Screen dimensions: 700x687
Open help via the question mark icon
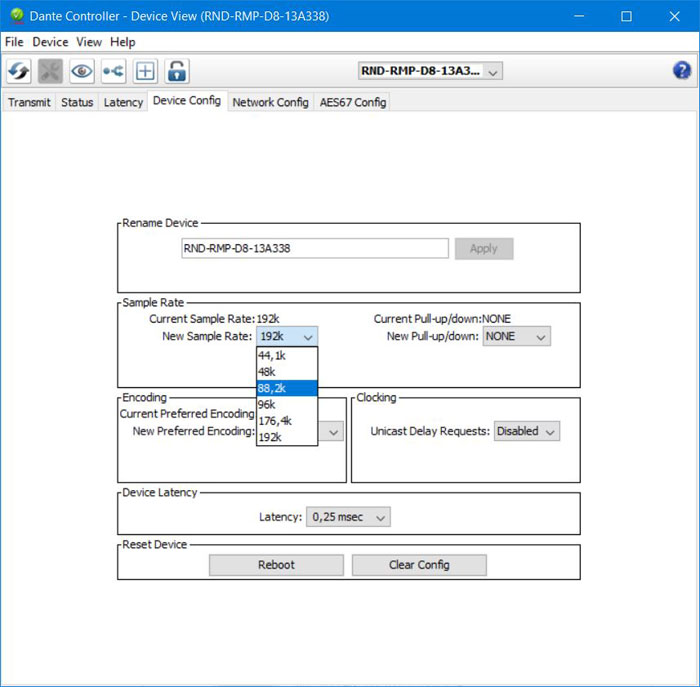tap(682, 70)
